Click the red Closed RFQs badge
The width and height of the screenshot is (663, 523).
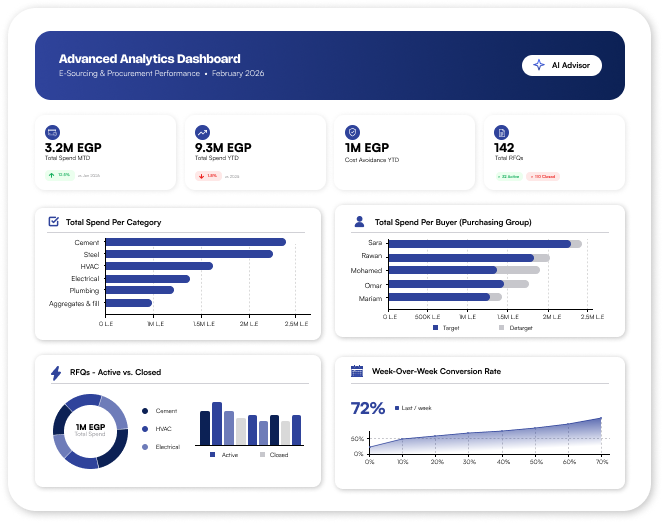click(543, 175)
